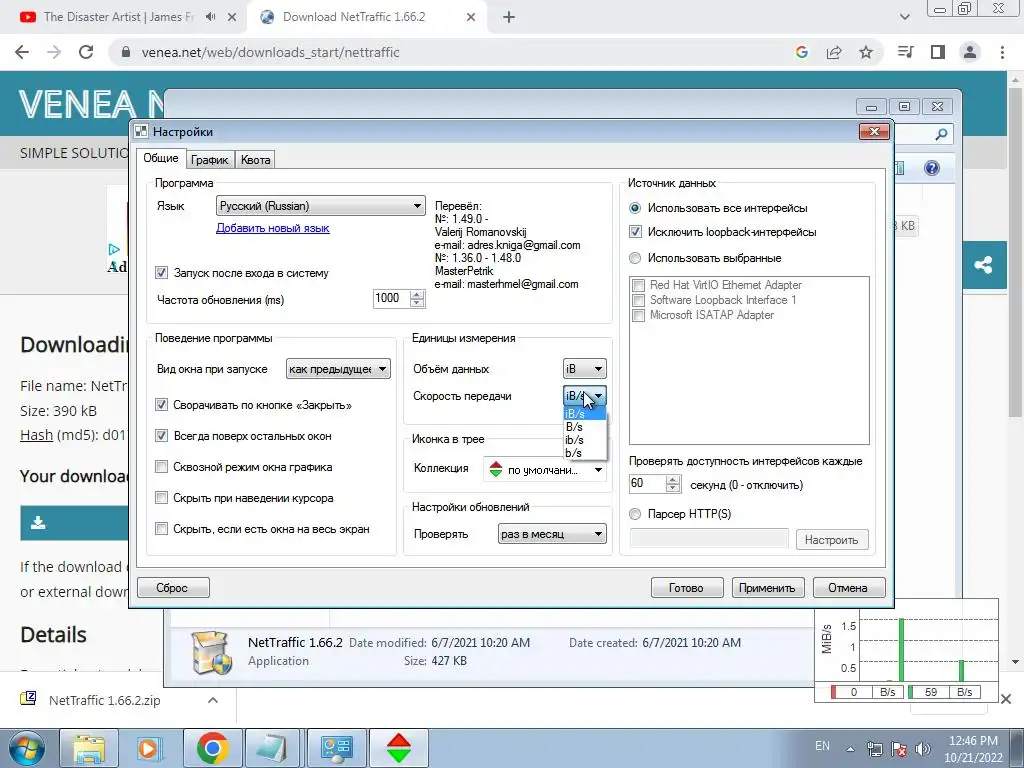Open Windows Explorer from the taskbar
Image resolution: width=1024 pixels, height=768 pixels.
[x=89, y=748]
